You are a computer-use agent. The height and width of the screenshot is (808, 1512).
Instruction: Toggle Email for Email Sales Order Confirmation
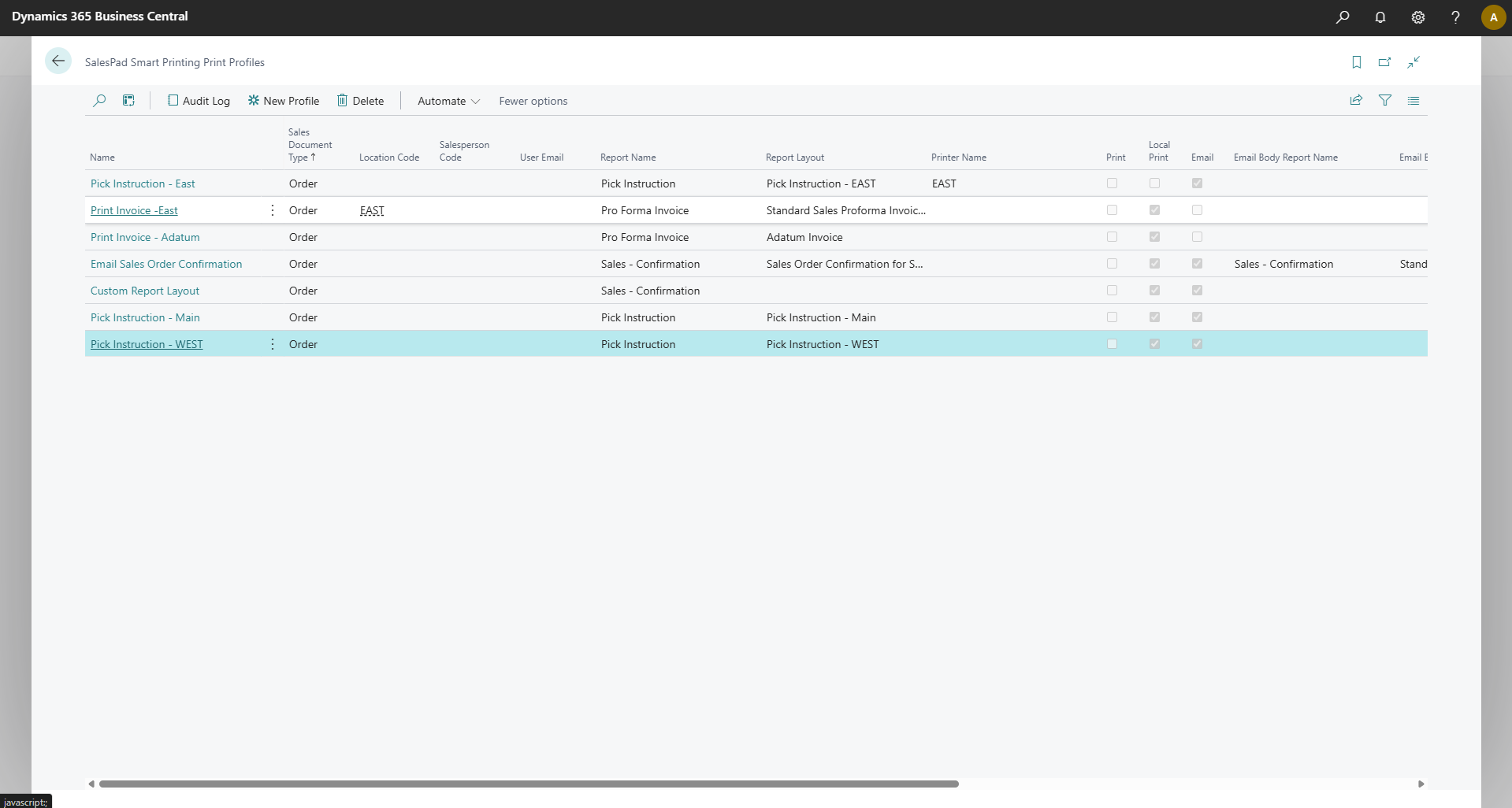point(1197,264)
